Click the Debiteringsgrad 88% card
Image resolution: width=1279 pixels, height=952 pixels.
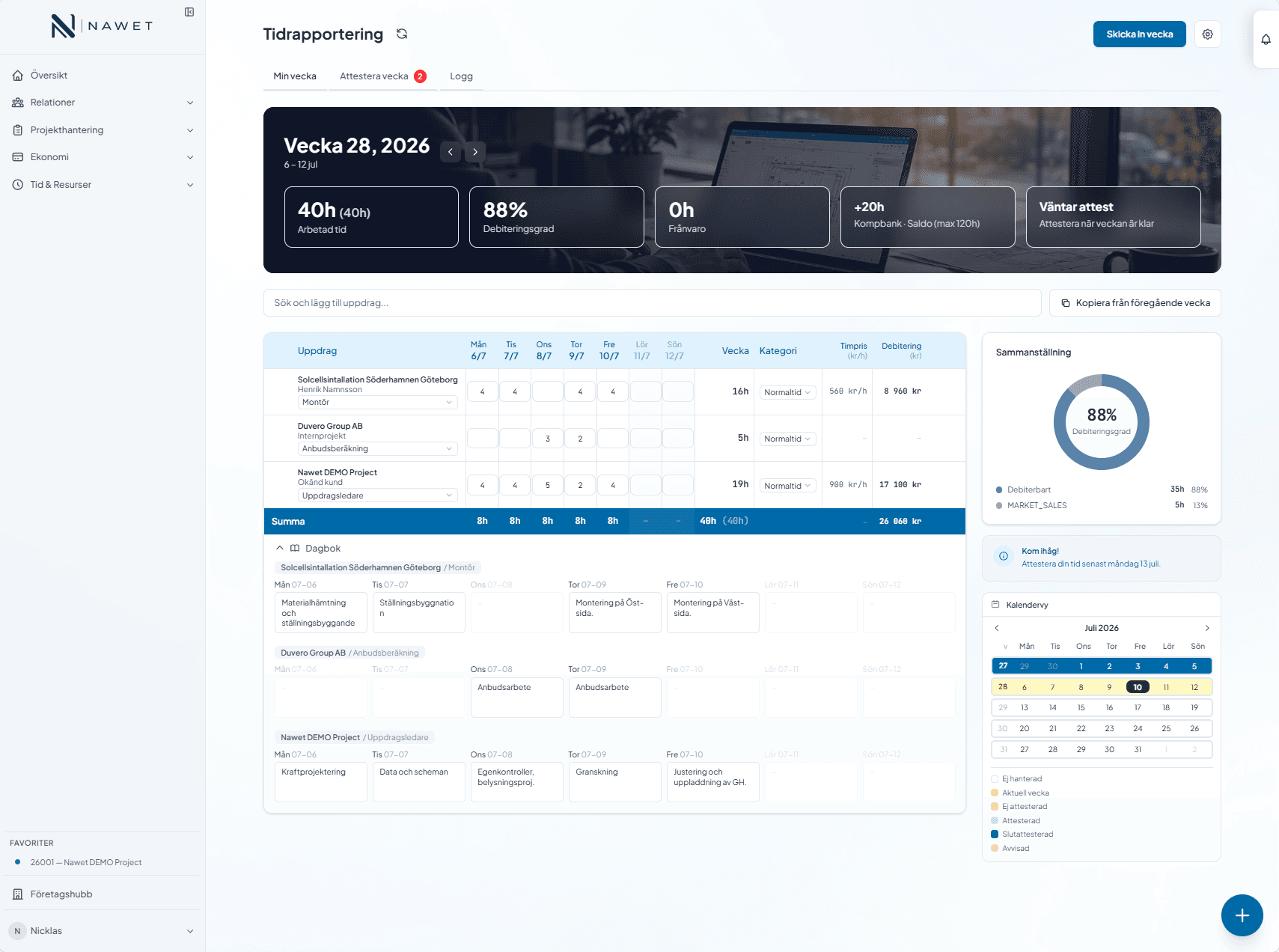[557, 217]
